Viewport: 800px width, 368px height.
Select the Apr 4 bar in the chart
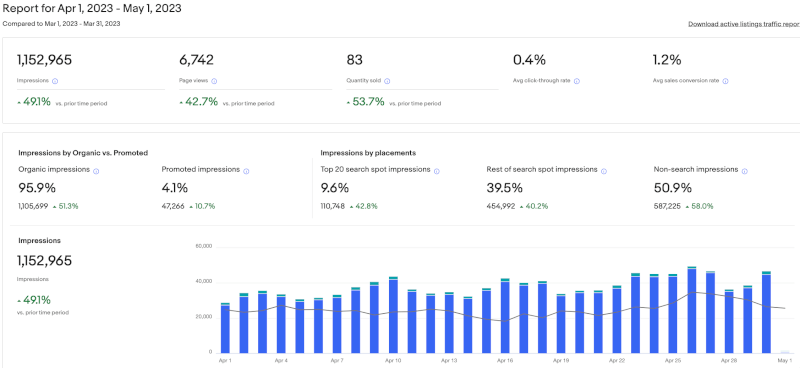coord(281,324)
